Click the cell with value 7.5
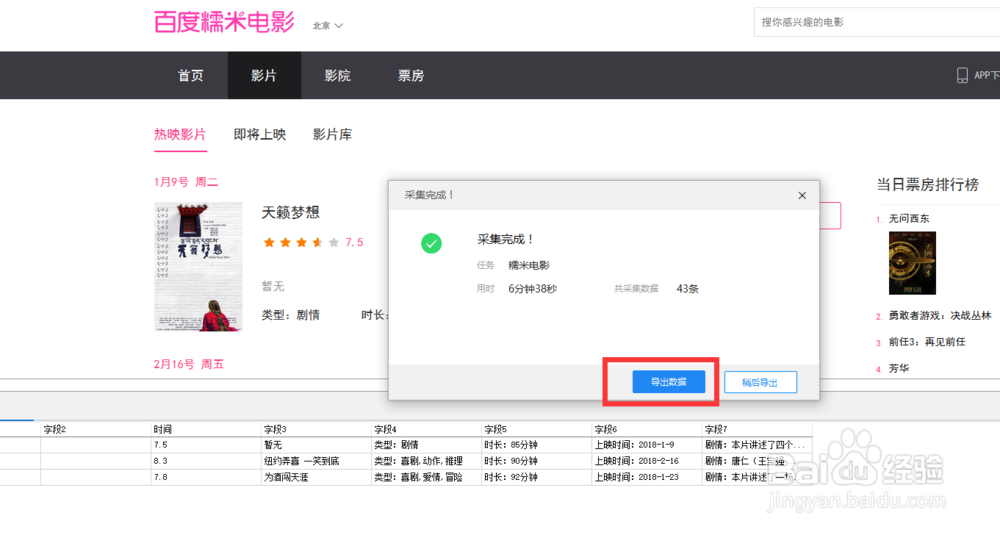1000x535 pixels. tap(206, 445)
